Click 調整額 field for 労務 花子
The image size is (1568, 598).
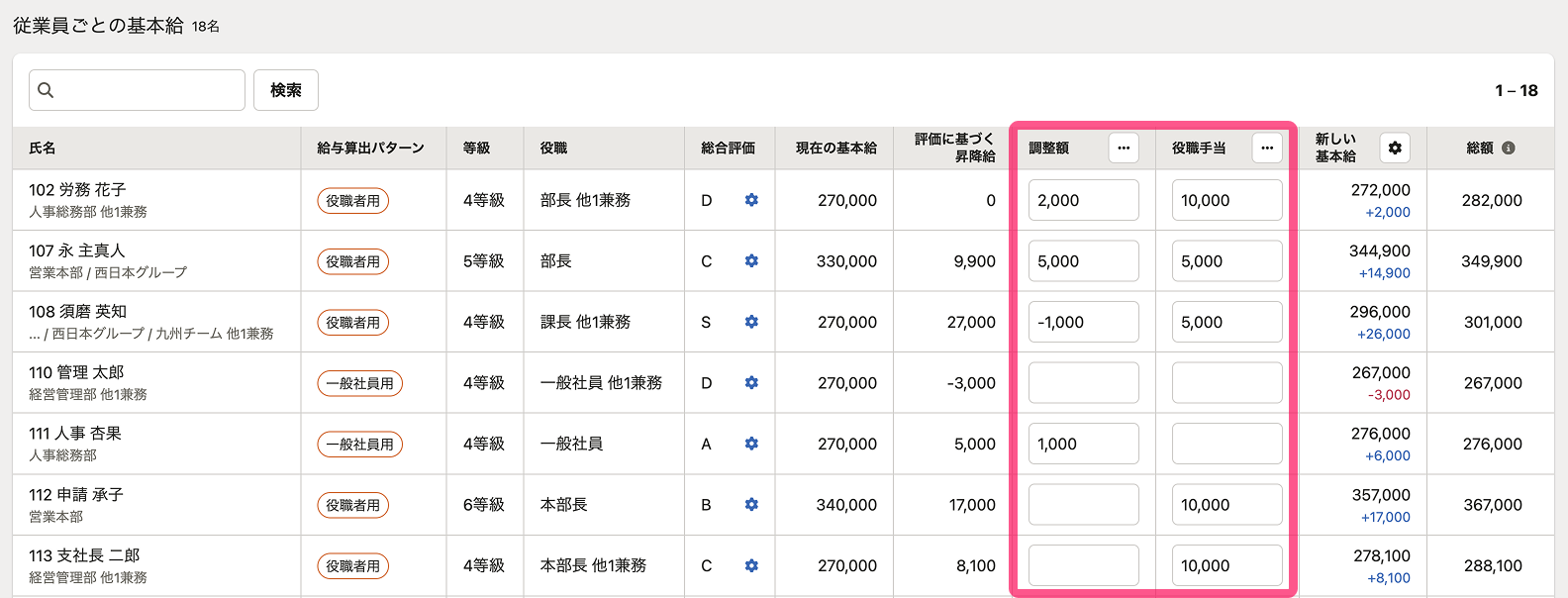pyautogui.click(x=1083, y=200)
